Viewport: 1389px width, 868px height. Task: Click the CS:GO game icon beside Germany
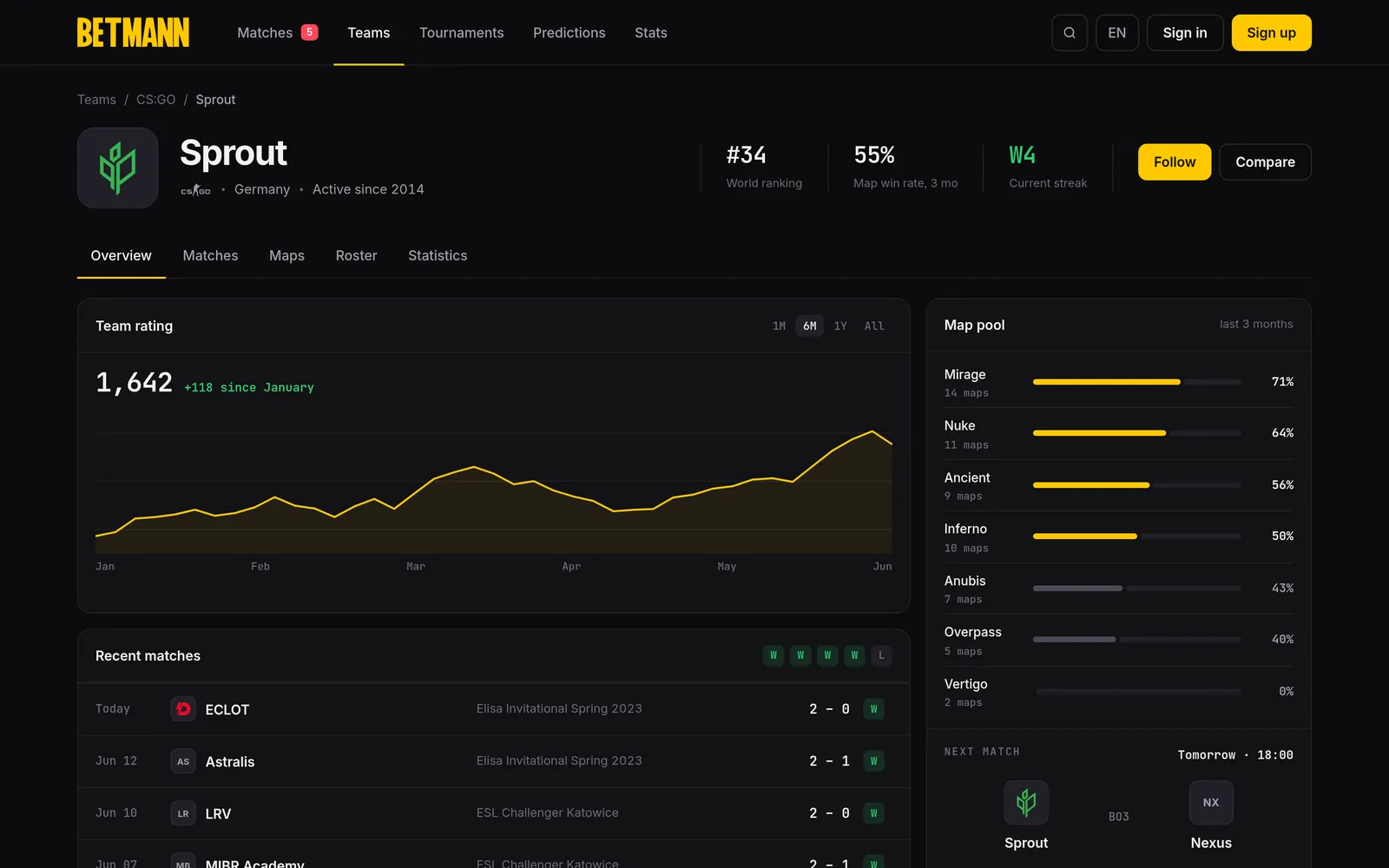pos(195,190)
